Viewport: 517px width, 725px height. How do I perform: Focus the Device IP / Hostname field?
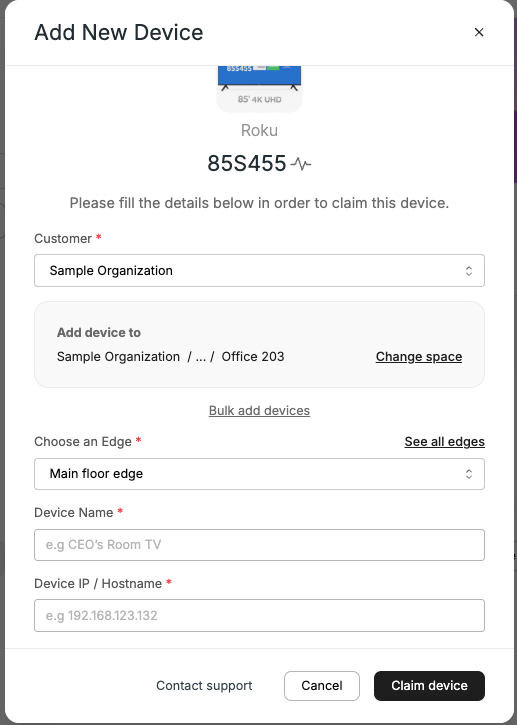click(x=259, y=615)
